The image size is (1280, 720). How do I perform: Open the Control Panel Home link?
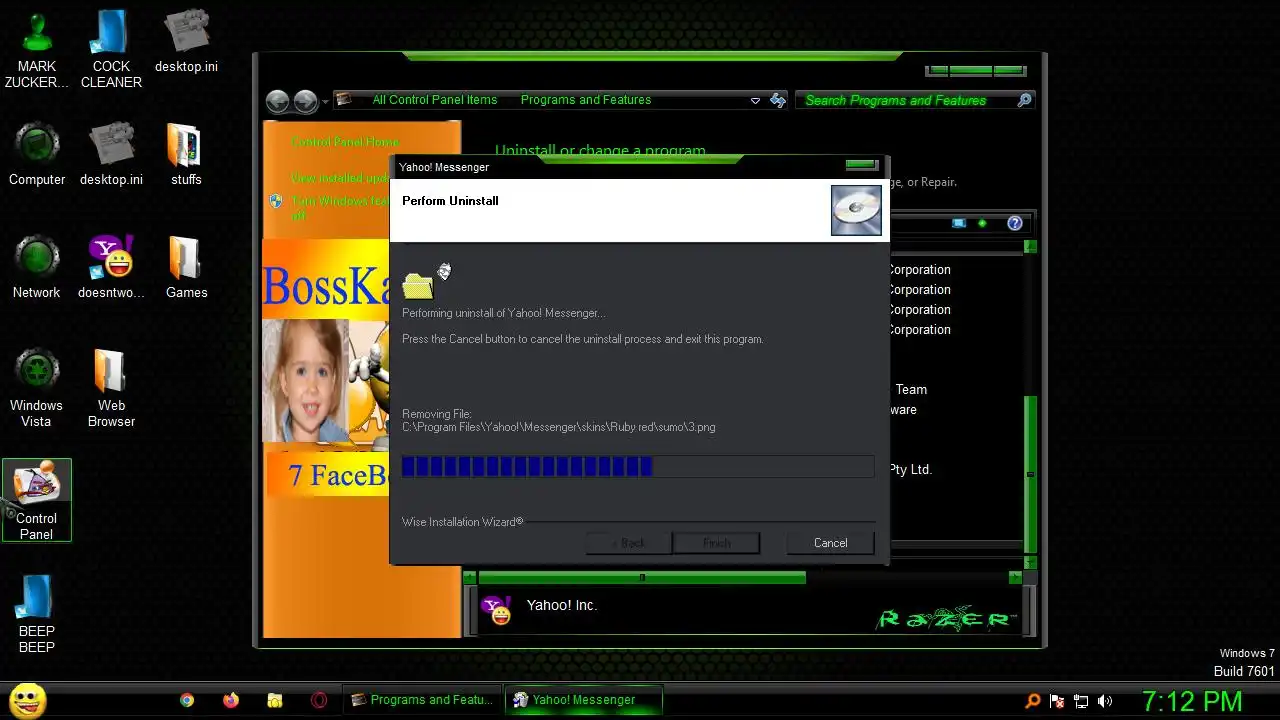point(345,142)
